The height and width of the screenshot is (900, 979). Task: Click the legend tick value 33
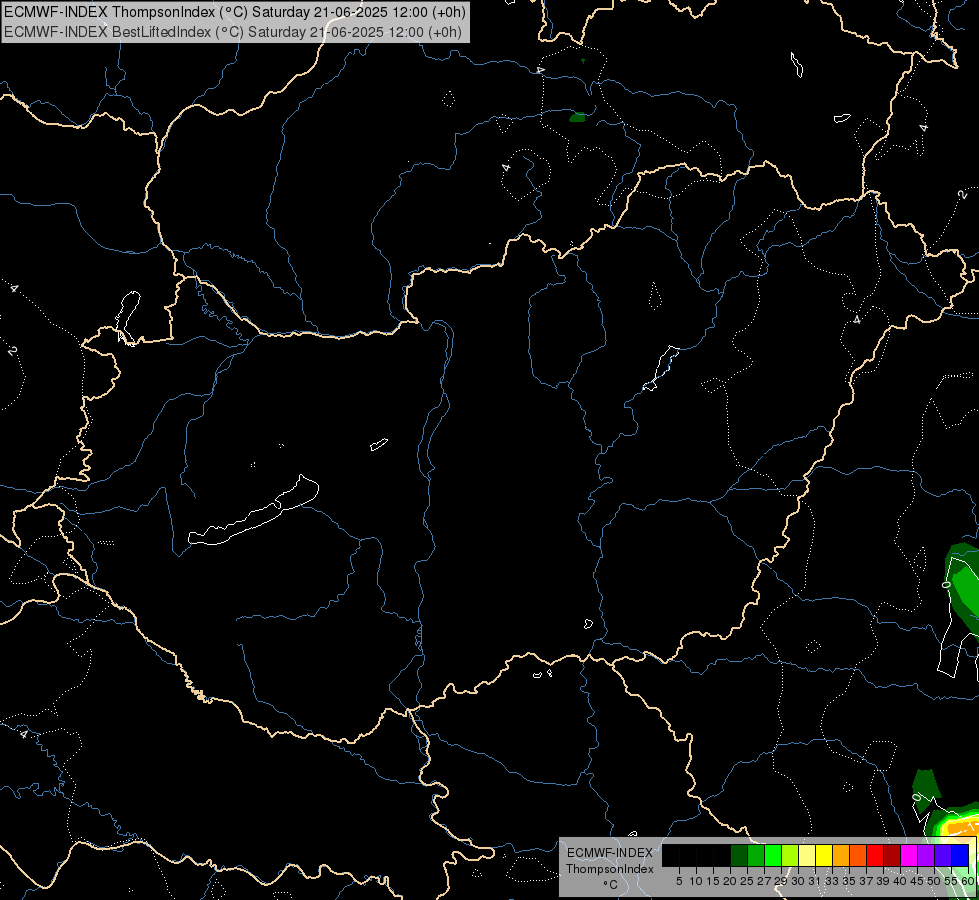tap(832, 881)
